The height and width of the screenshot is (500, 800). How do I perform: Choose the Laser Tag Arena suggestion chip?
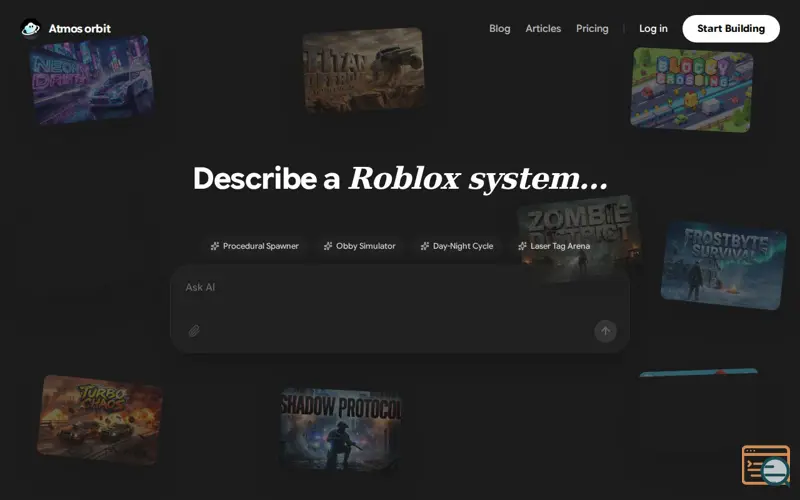coord(554,246)
